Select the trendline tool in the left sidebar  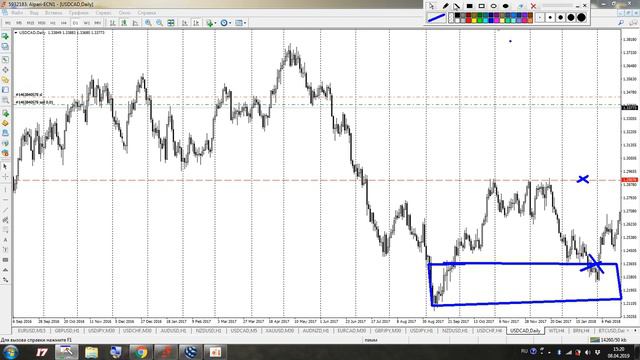click(x=5, y=210)
